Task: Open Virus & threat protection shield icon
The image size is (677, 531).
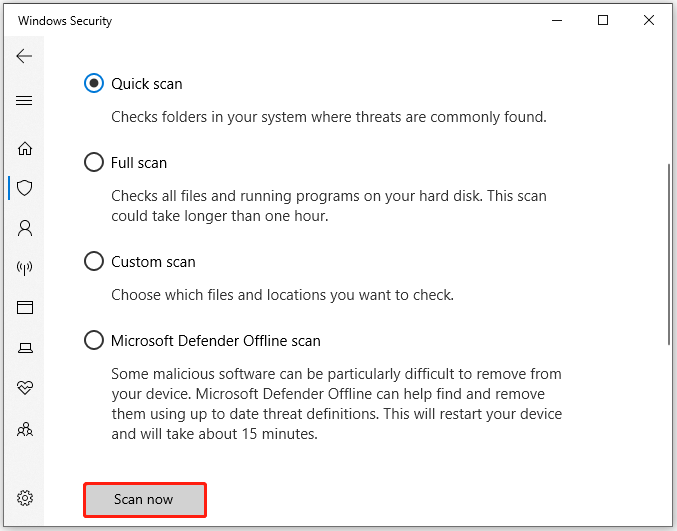Action: click(x=25, y=188)
